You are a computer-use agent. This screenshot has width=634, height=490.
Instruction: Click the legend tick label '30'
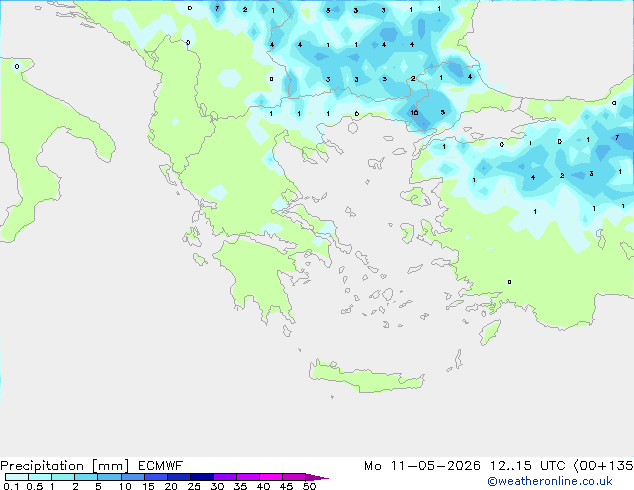pyautogui.click(x=217, y=486)
